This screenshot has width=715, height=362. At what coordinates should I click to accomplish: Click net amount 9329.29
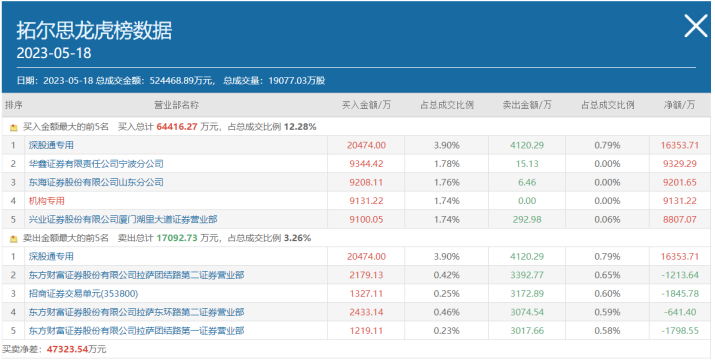click(x=680, y=164)
